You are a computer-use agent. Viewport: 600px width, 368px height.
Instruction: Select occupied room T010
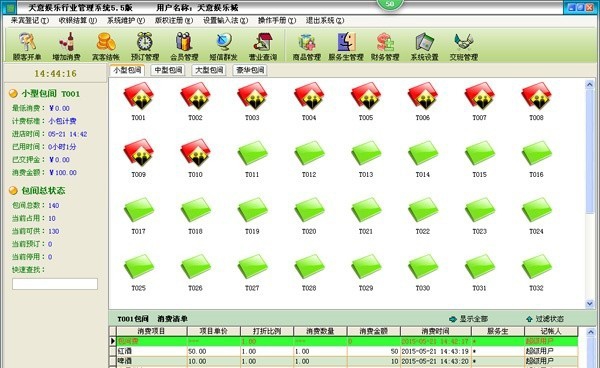point(195,158)
